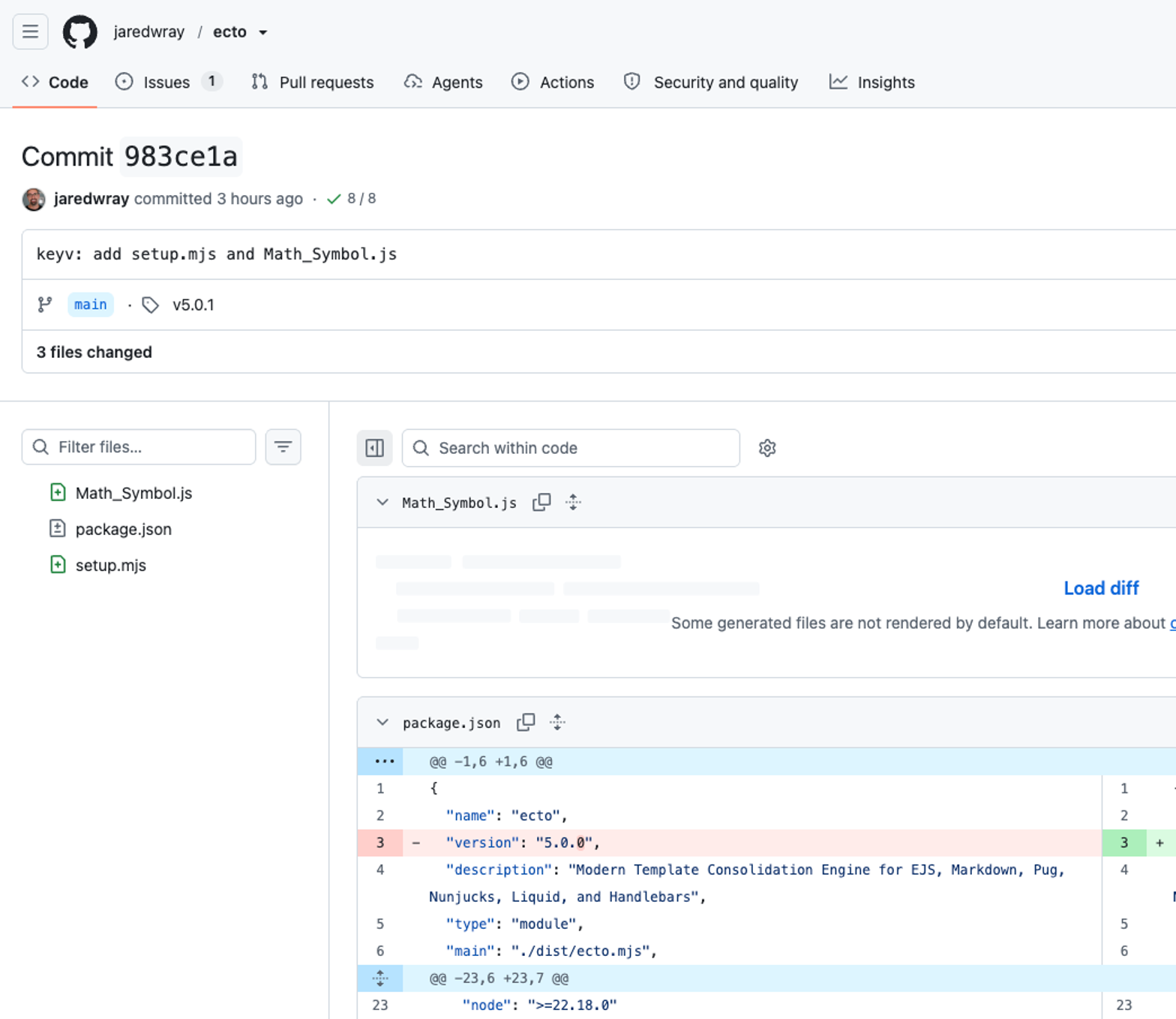Switch to the Pull requests tab
1176x1019 pixels.
[x=313, y=83]
